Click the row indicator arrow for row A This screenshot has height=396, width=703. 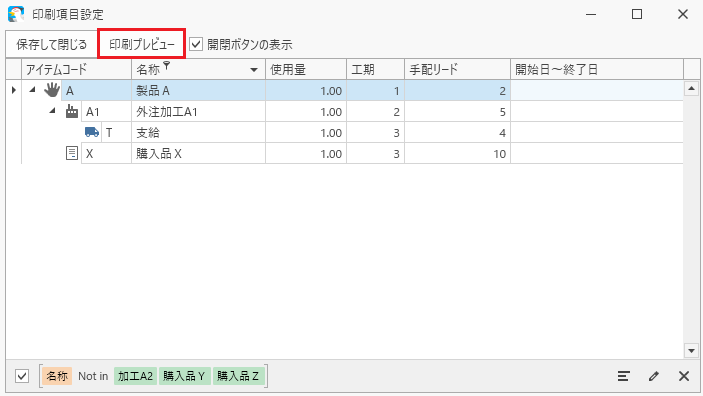(13, 90)
